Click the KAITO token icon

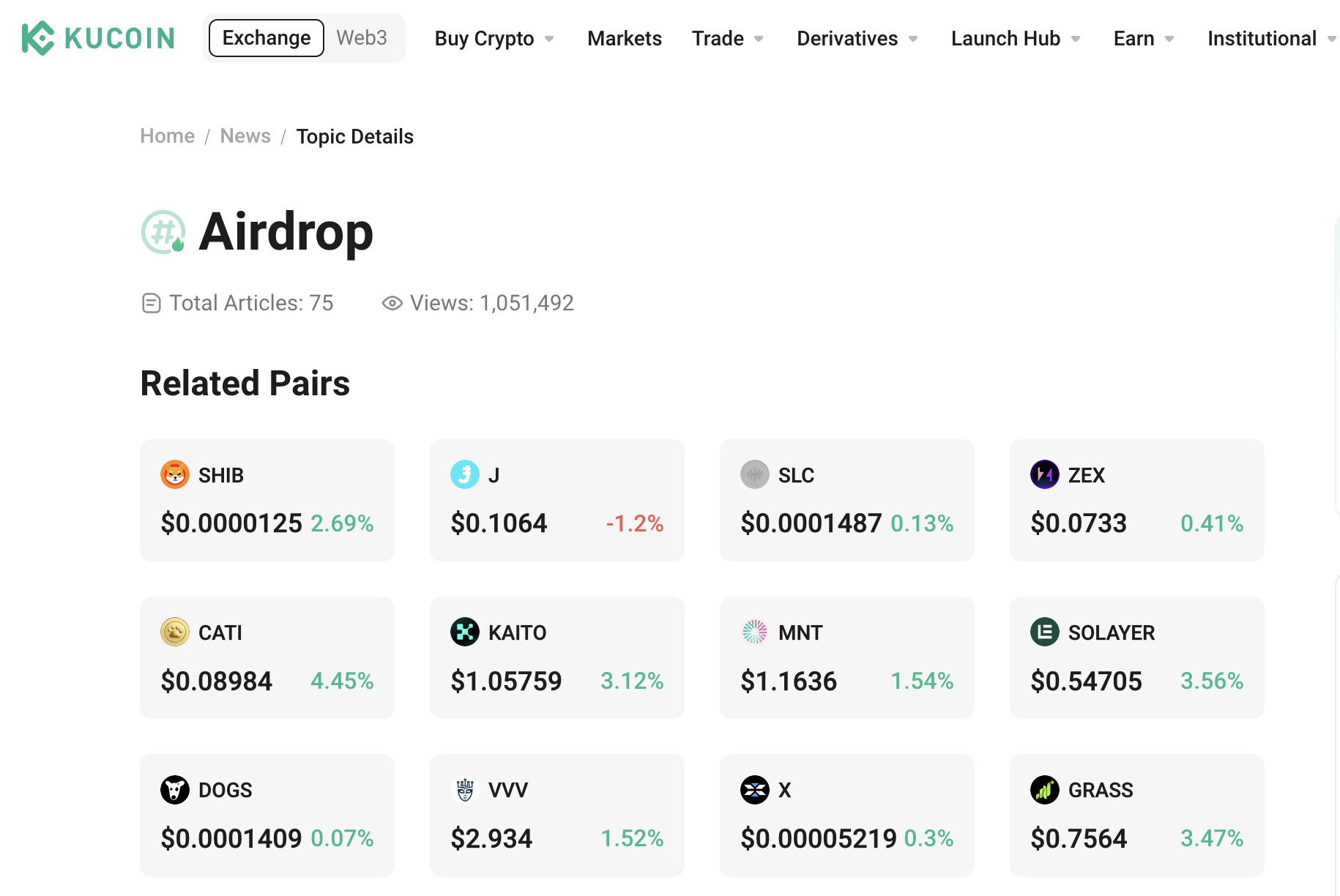465,632
